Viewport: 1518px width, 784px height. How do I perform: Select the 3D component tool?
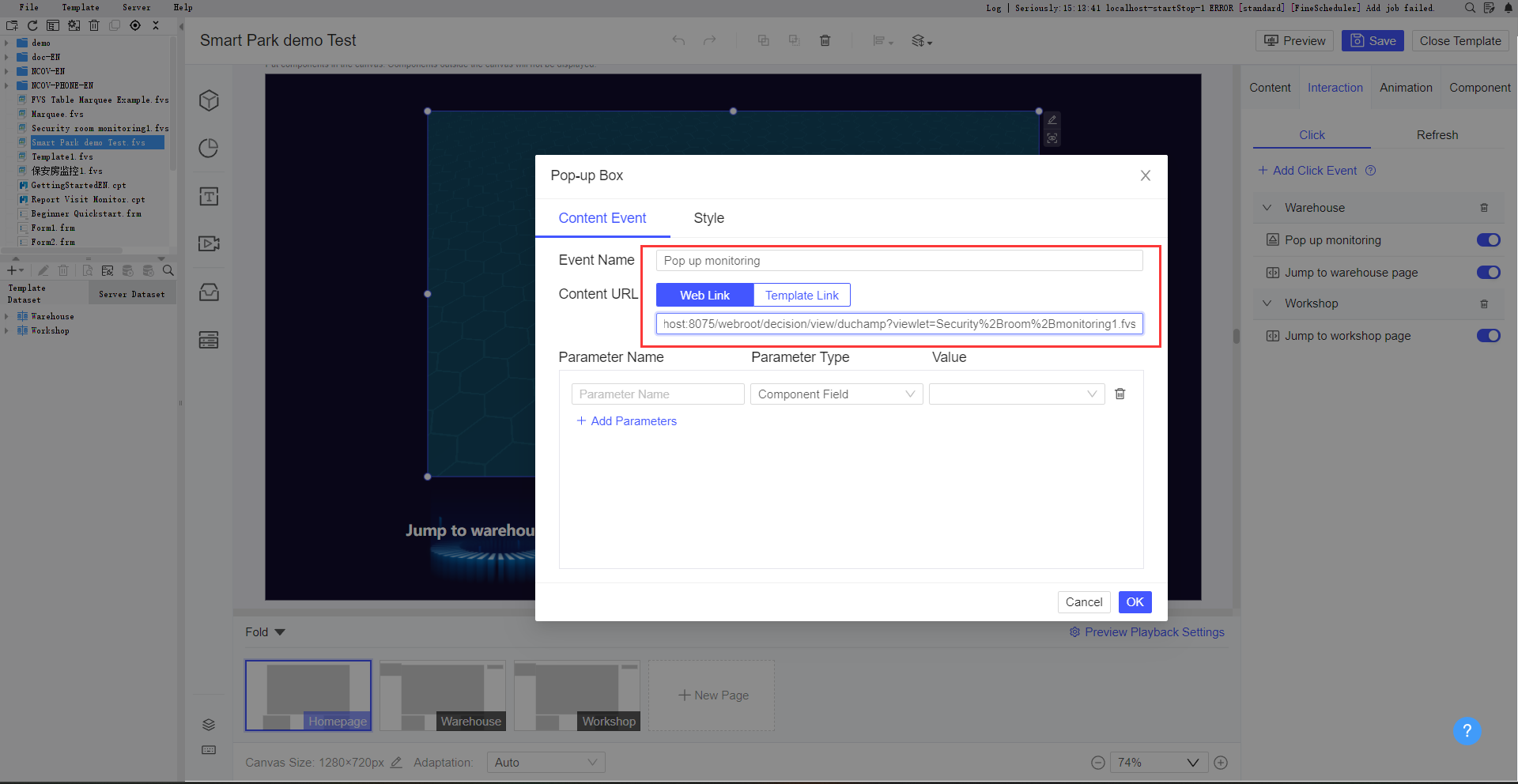coord(209,100)
